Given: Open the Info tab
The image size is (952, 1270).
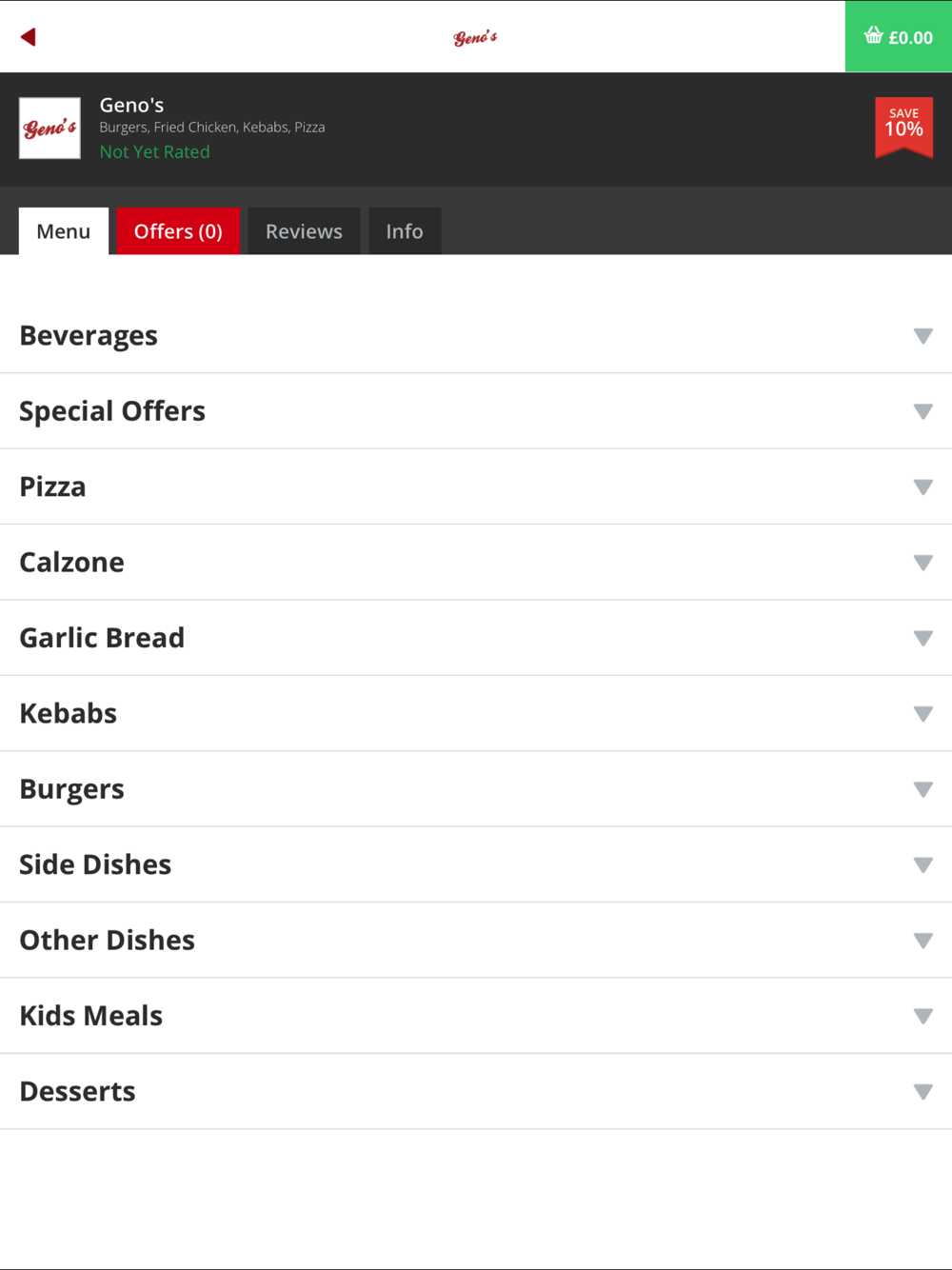Looking at the screenshot, I should [x=405, y=231].
